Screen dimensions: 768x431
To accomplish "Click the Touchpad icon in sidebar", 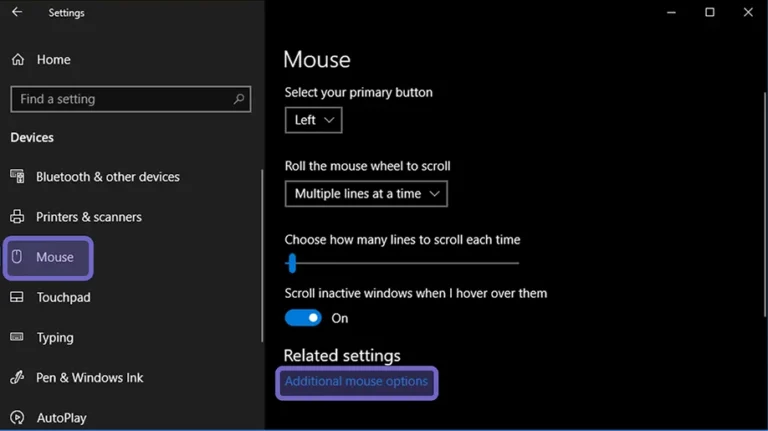I will click(x=17, y=297).
